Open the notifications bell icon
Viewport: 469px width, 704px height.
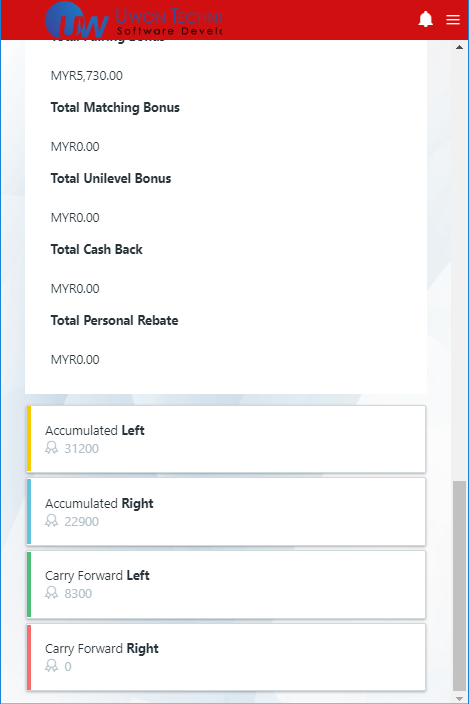425,19
